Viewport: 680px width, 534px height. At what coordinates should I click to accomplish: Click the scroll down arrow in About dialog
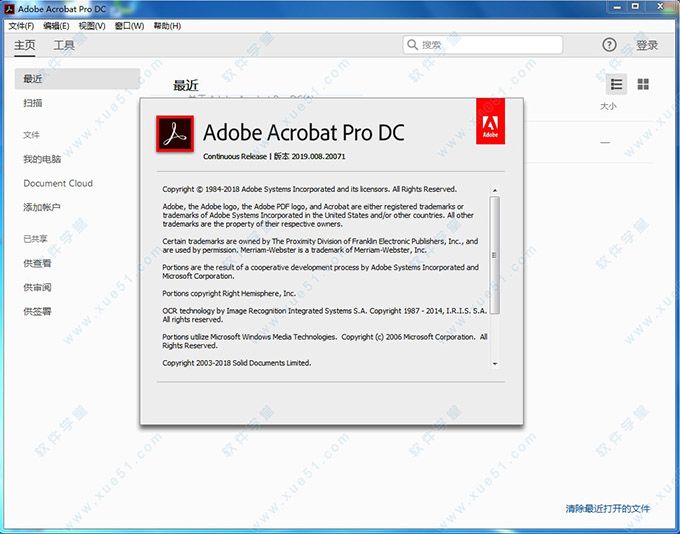coord(495,364)
